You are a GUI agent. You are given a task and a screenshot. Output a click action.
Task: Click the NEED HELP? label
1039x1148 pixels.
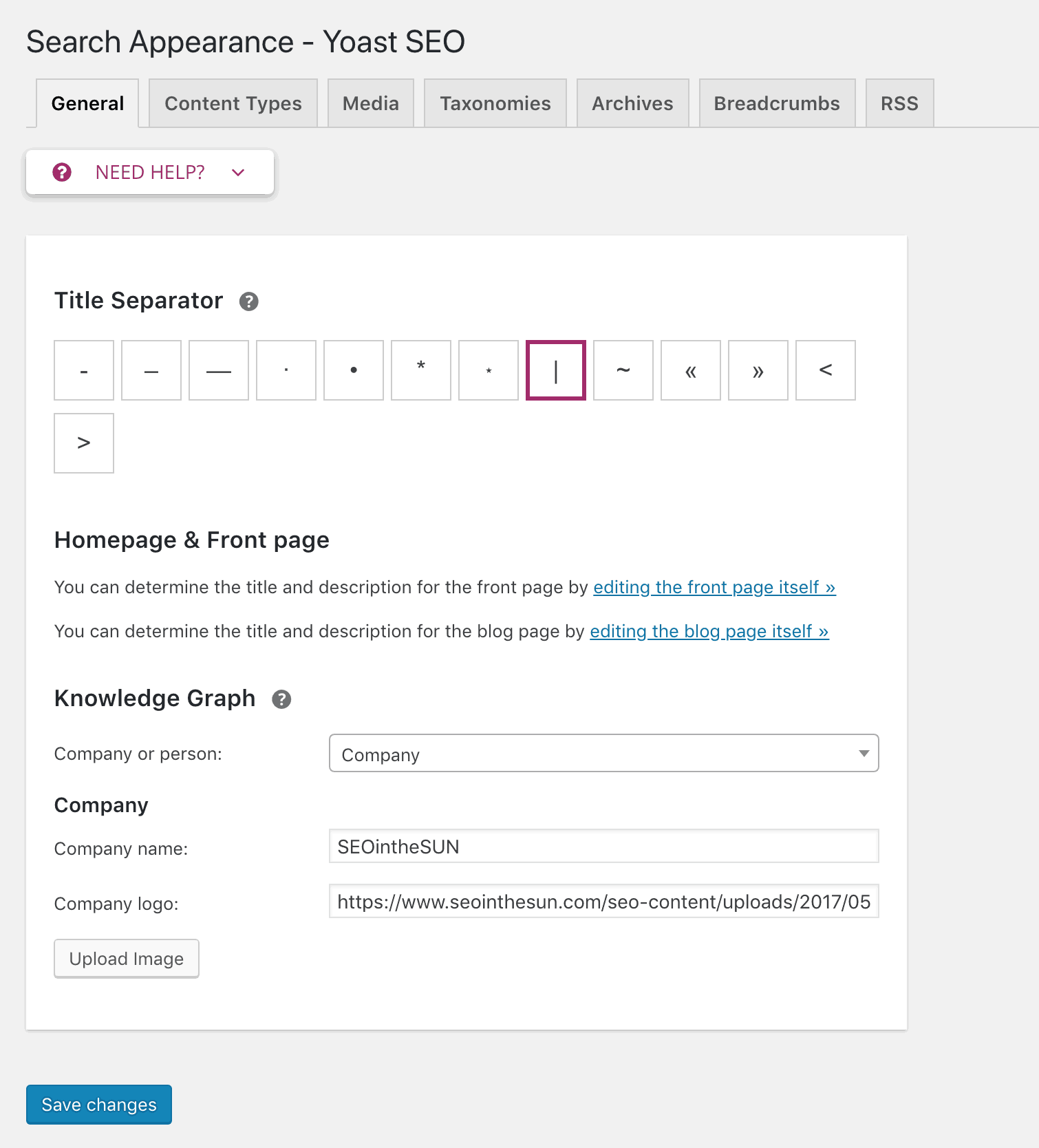(150, 172)
